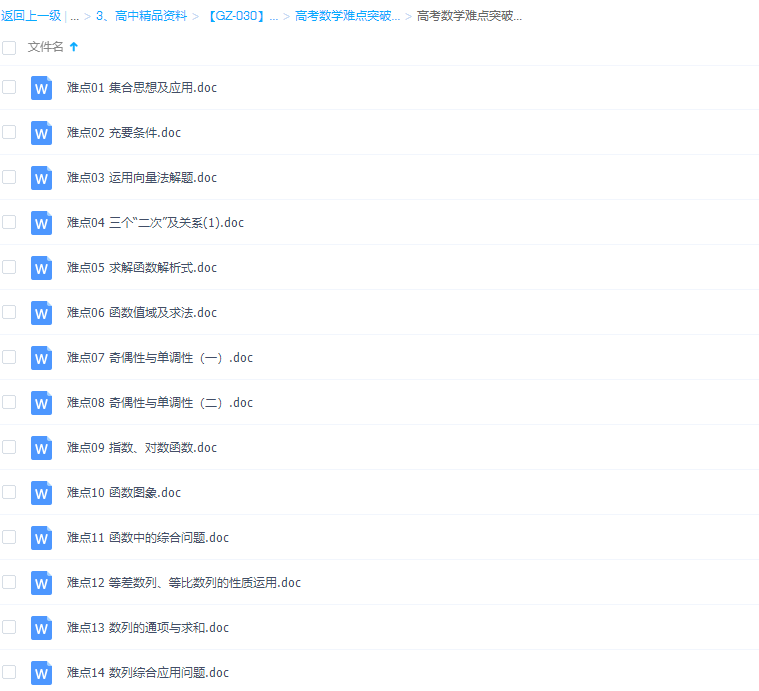This screenshot has height=691, width=759.
Task: Click the Word icon for 难点01 集合思想及应用.doc
Action: pyautogui.click(x=41, y=88)
